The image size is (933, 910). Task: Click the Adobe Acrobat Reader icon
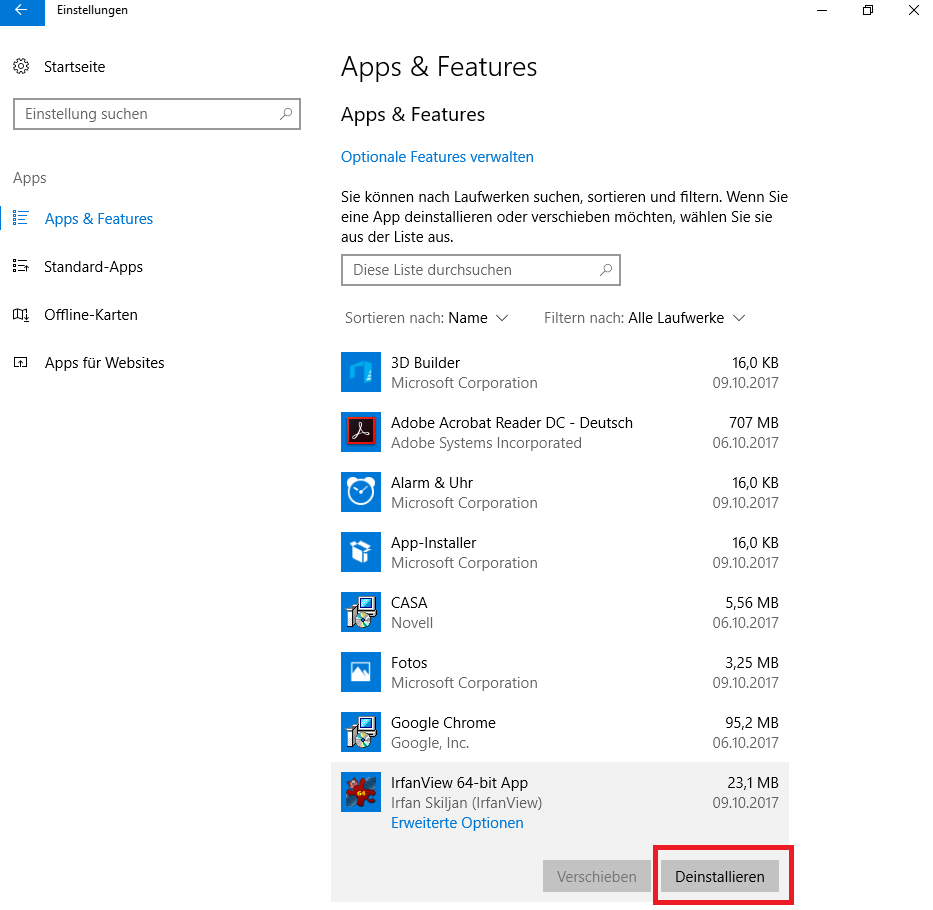pyautogui.click(x=361, y=432)
